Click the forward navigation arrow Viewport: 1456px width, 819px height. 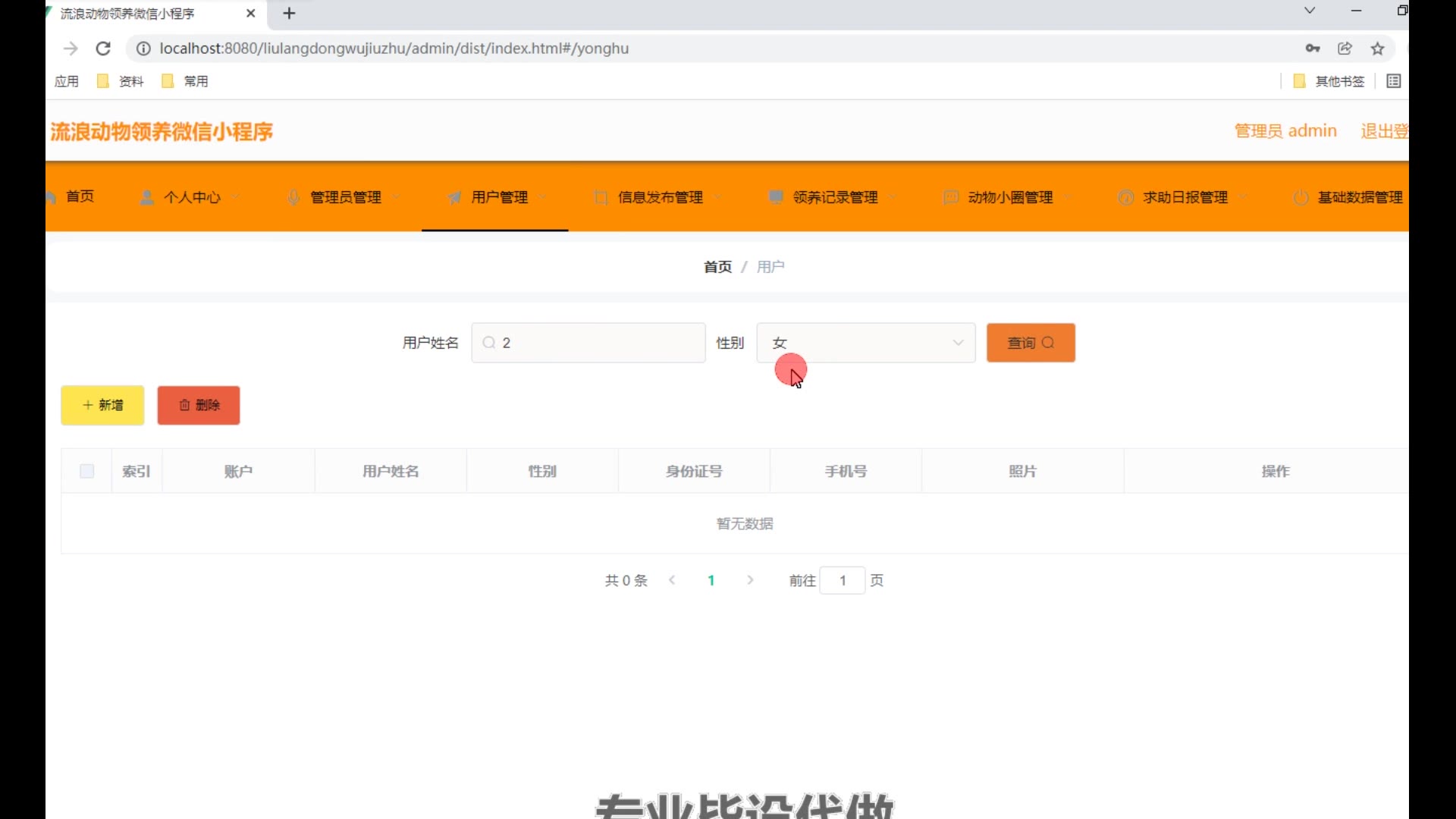coord(71,49)
